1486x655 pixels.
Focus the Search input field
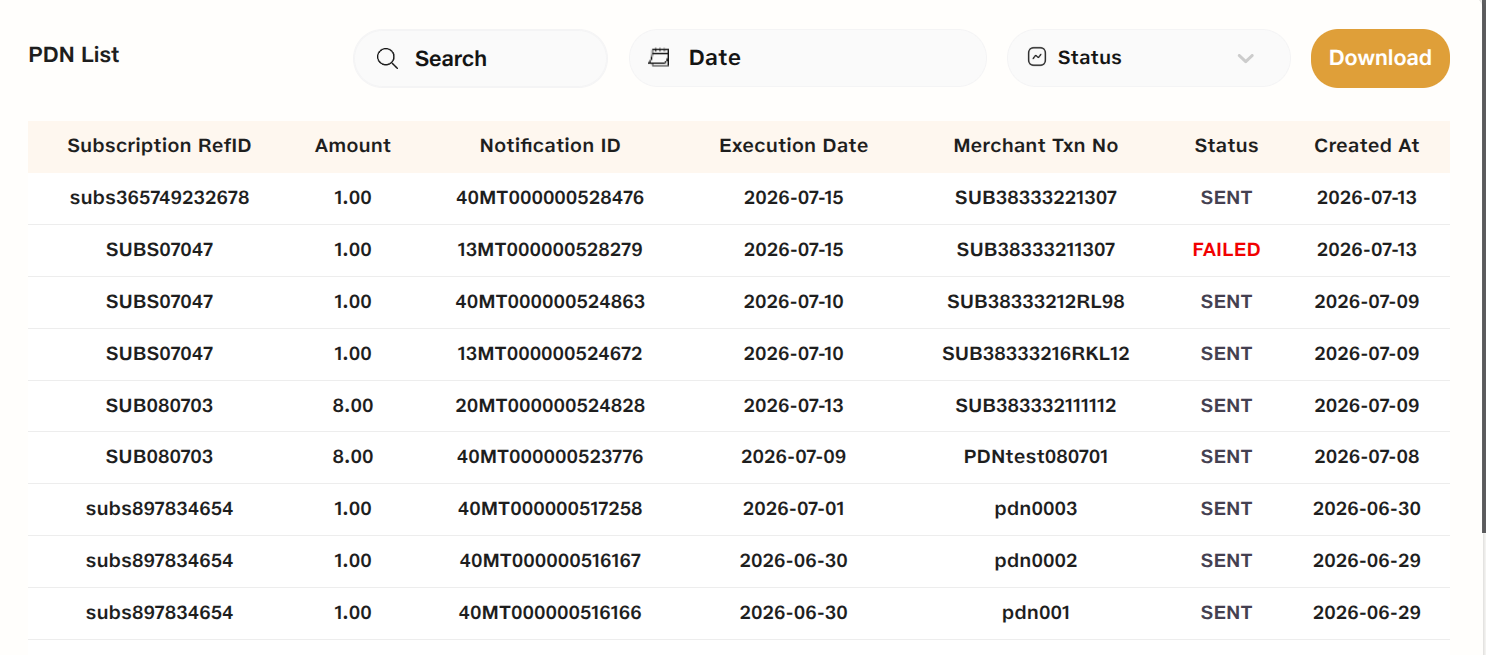[x=480, y=58]
